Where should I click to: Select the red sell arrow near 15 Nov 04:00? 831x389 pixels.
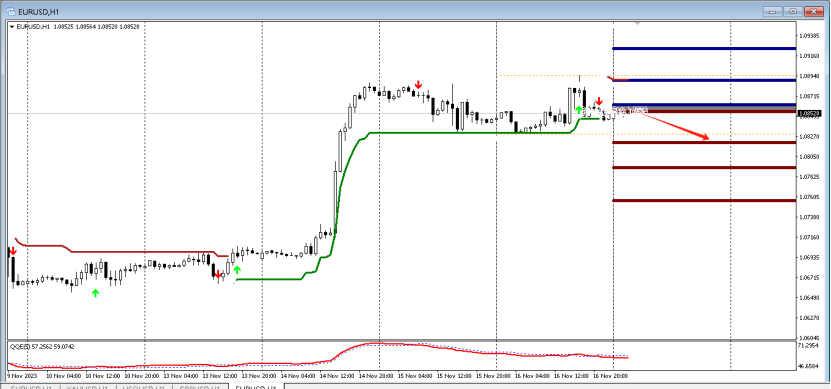pyautogui.click(x=419, y=85)
